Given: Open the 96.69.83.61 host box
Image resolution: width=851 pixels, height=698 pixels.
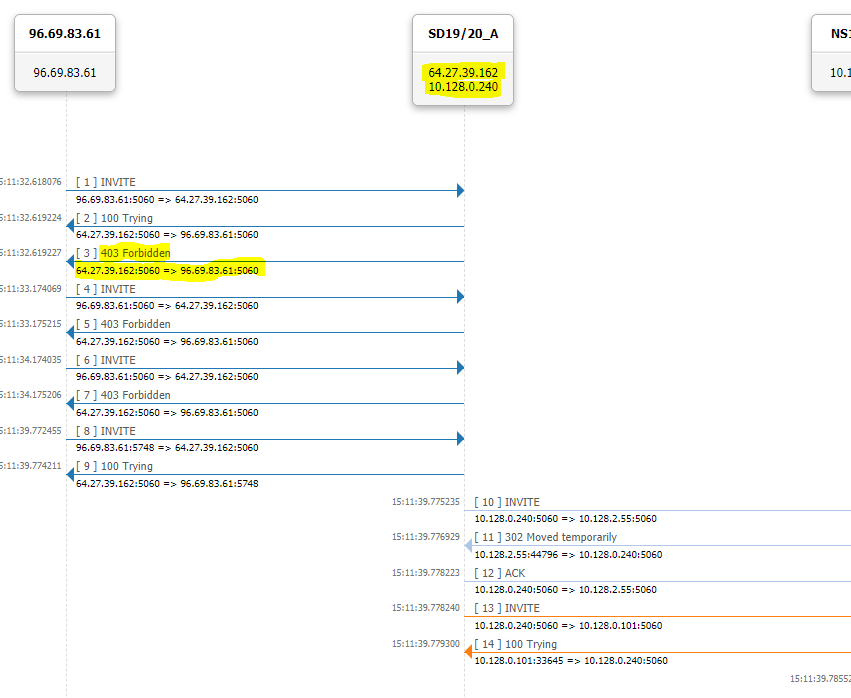Looking at the screenshot, I should (65, 53).
